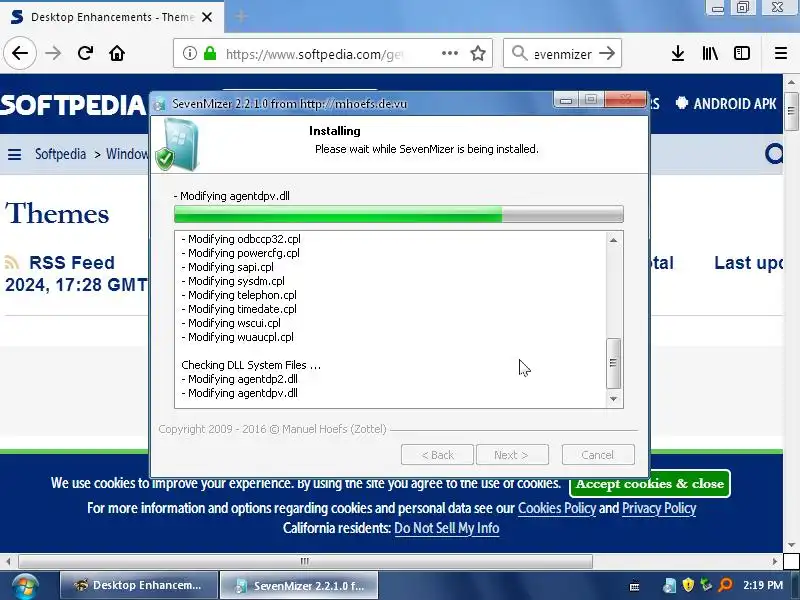Click the Last updated column heading
800x600 pixels.
[748, 262]
